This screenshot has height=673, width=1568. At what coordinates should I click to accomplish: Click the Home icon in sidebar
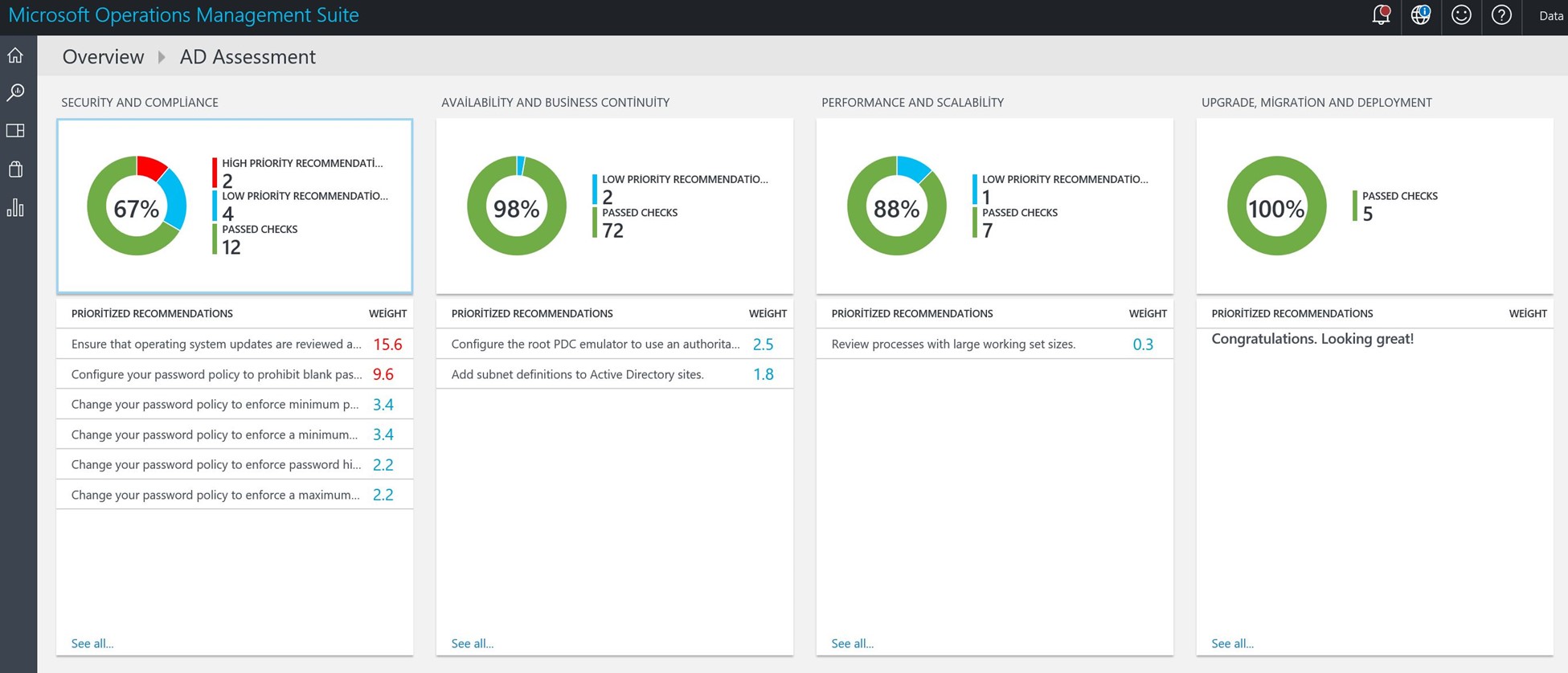click(x=15, y=55)
